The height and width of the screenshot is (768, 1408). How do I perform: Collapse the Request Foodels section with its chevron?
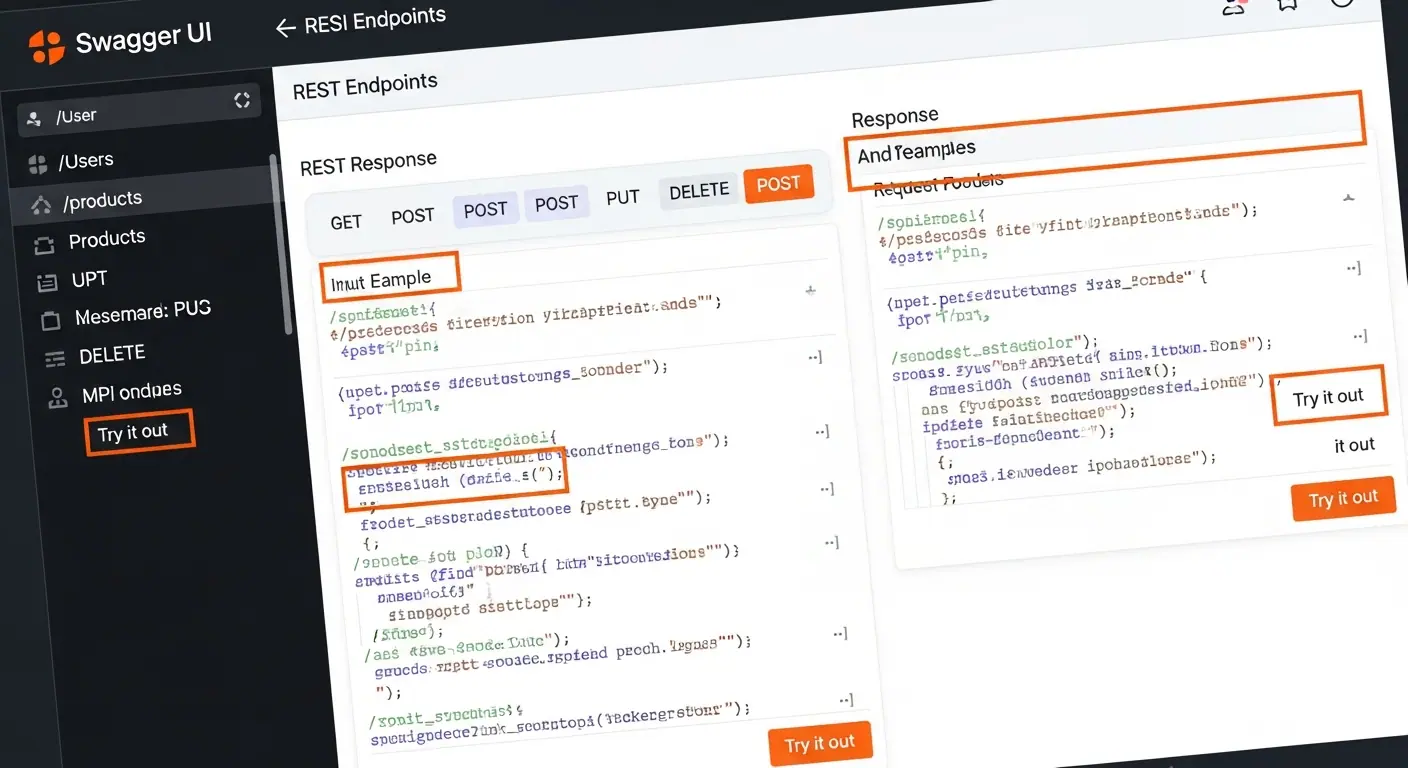(x=1348, y=198)
